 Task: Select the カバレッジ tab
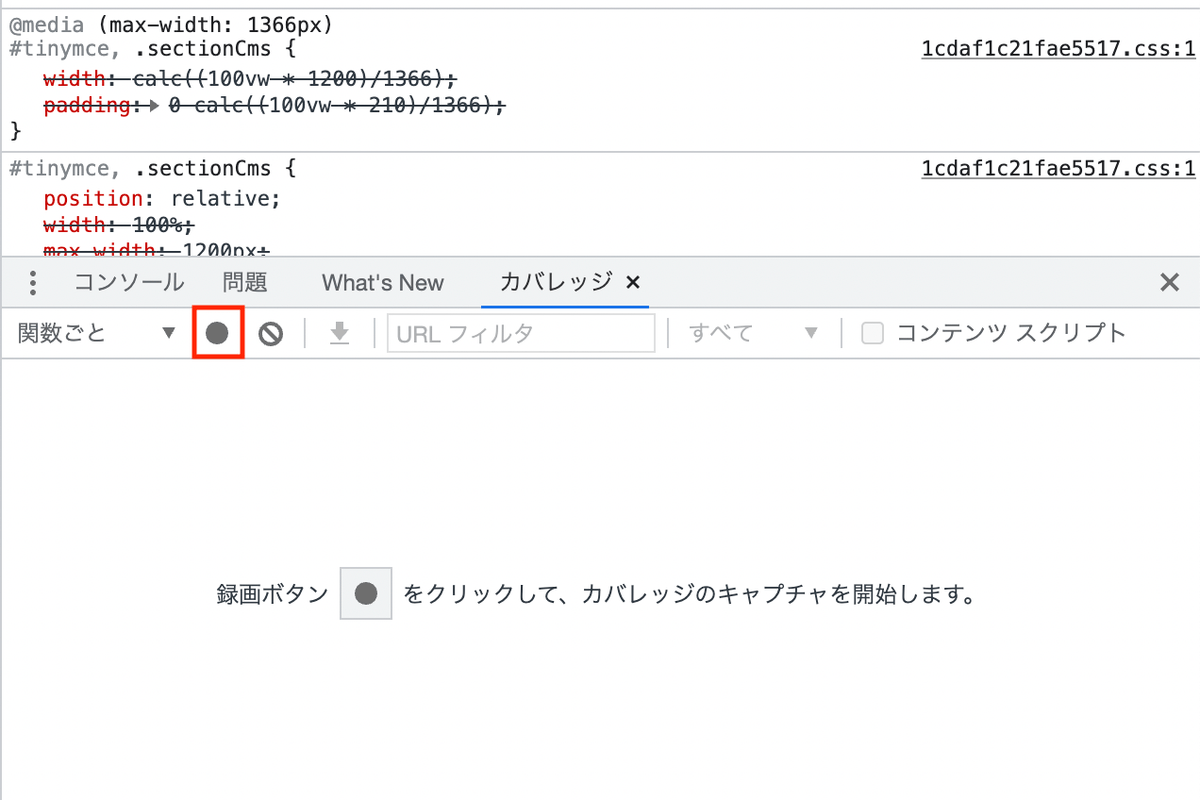coord(553,282)
